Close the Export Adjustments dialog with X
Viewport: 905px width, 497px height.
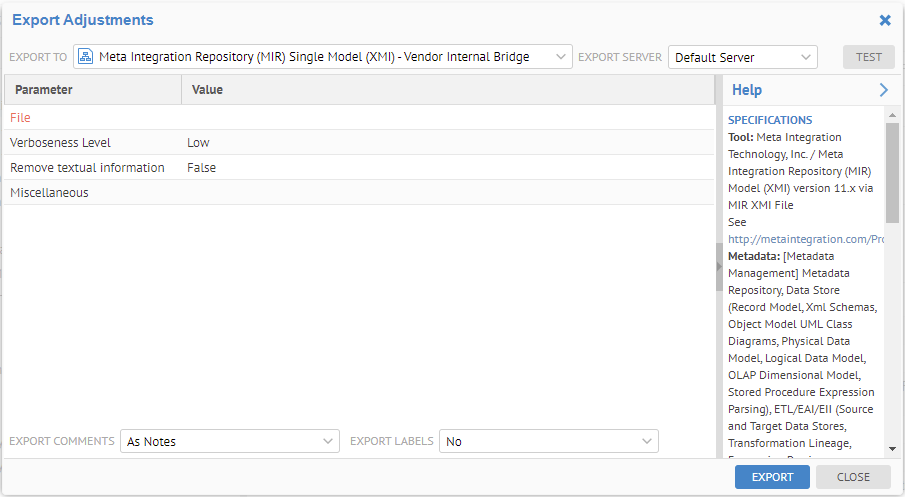[x=885, y=20]
